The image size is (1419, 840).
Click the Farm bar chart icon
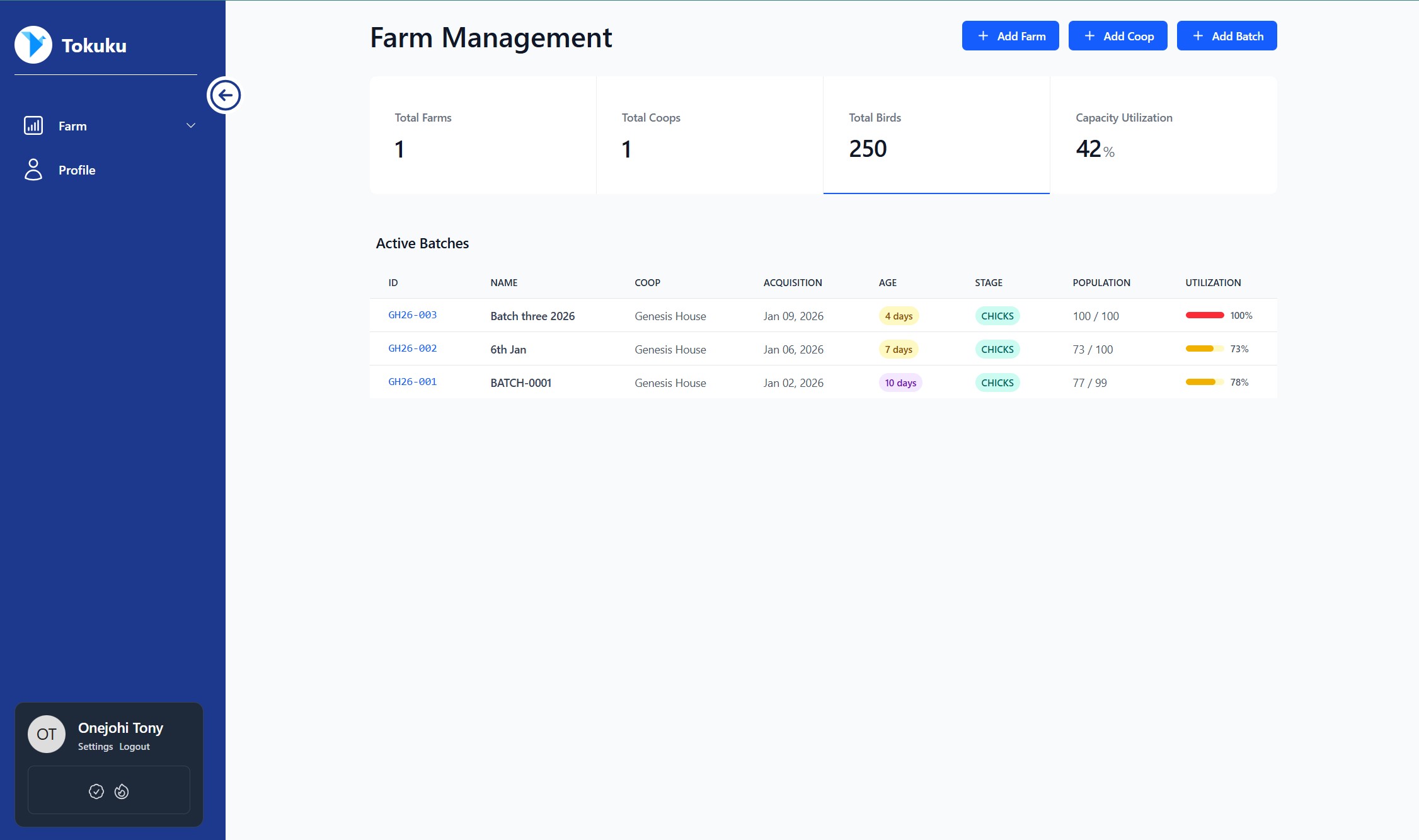click(x=33, y=125)
